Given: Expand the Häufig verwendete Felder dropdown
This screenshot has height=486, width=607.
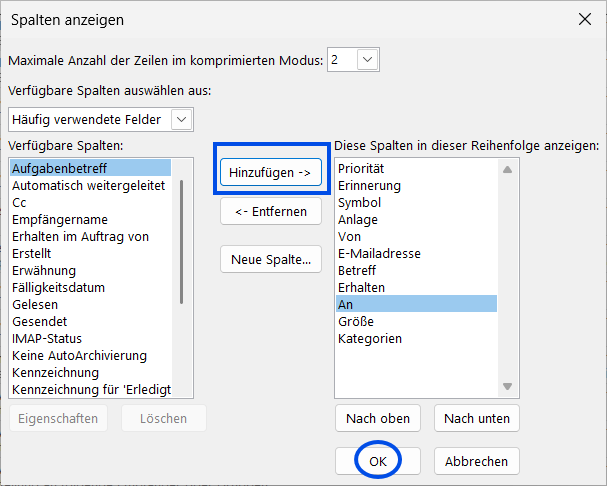Looking at the screenshot, I should point(180,120).
